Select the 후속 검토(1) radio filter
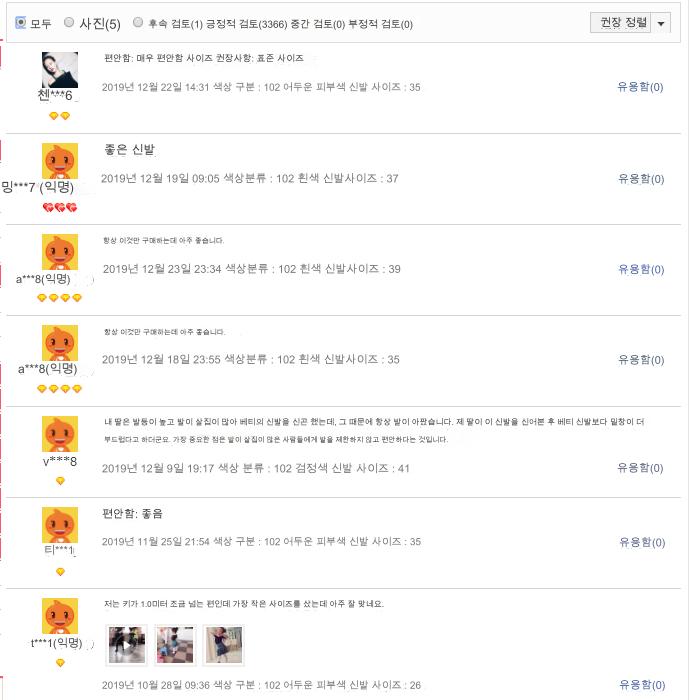 coord(138,22)
